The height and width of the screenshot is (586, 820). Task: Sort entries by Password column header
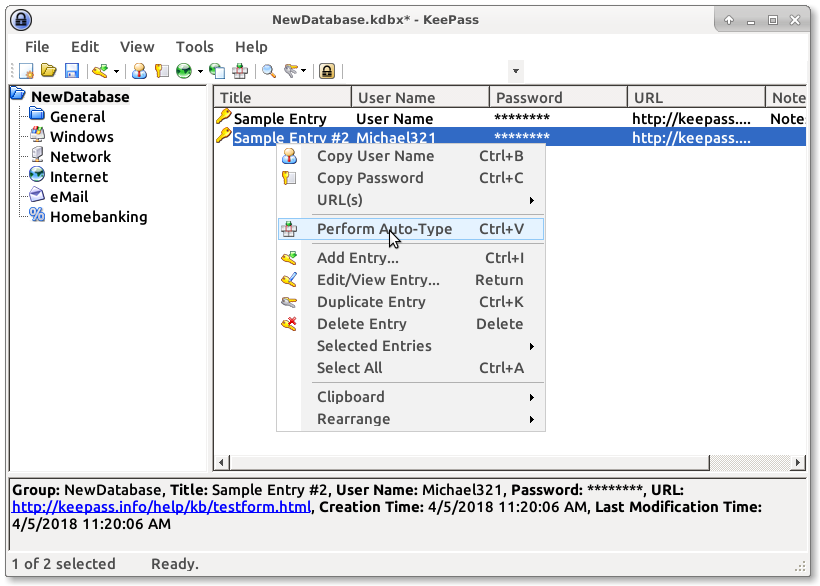pyautogui.click(x=559, y=97)
